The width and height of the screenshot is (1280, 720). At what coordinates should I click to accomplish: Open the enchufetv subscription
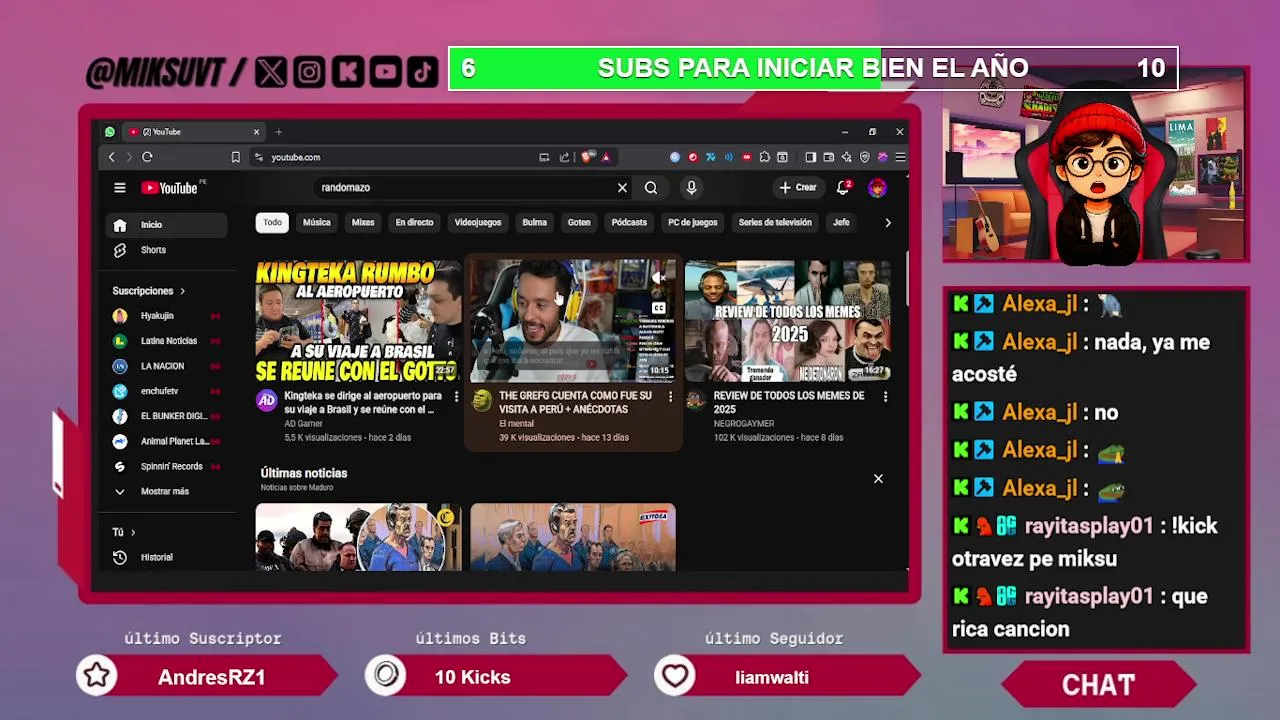click(166, 391)
